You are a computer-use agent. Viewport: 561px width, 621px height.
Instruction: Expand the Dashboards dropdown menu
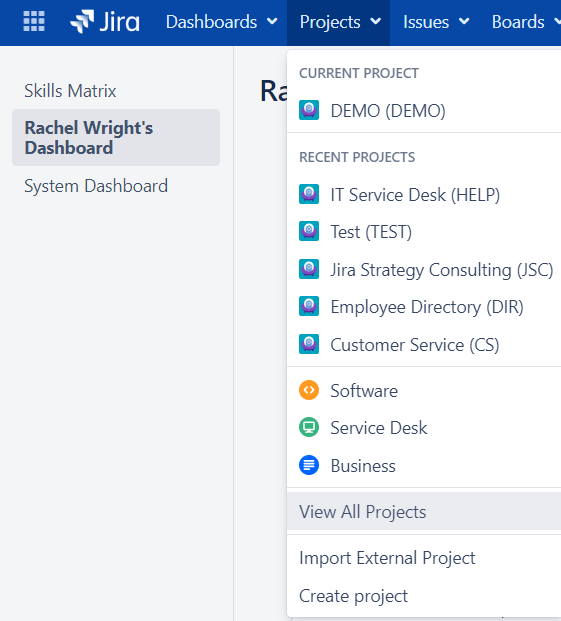coord(221,22)
